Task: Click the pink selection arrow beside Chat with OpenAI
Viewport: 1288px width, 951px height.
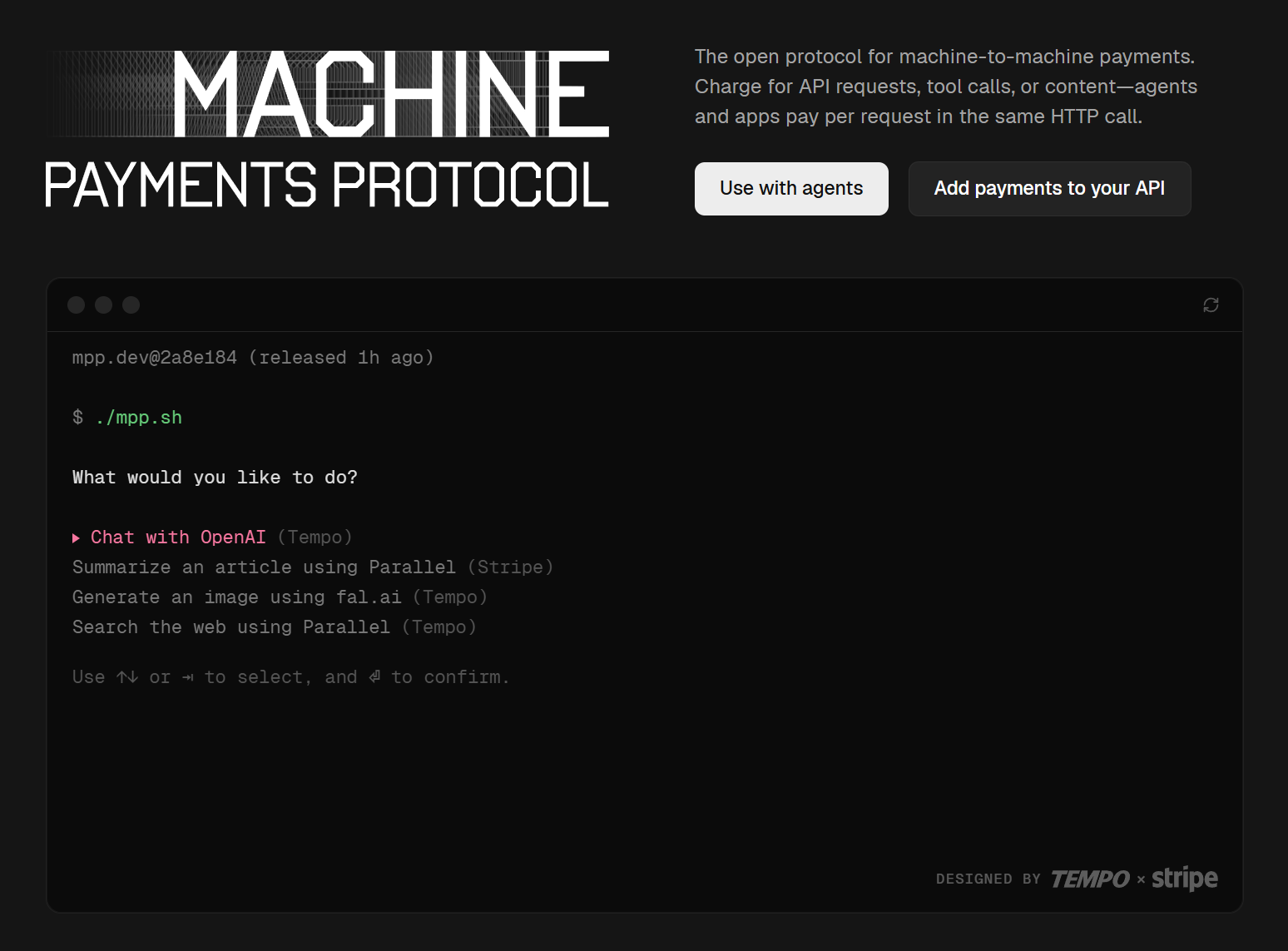Action: tap(77, 537)
